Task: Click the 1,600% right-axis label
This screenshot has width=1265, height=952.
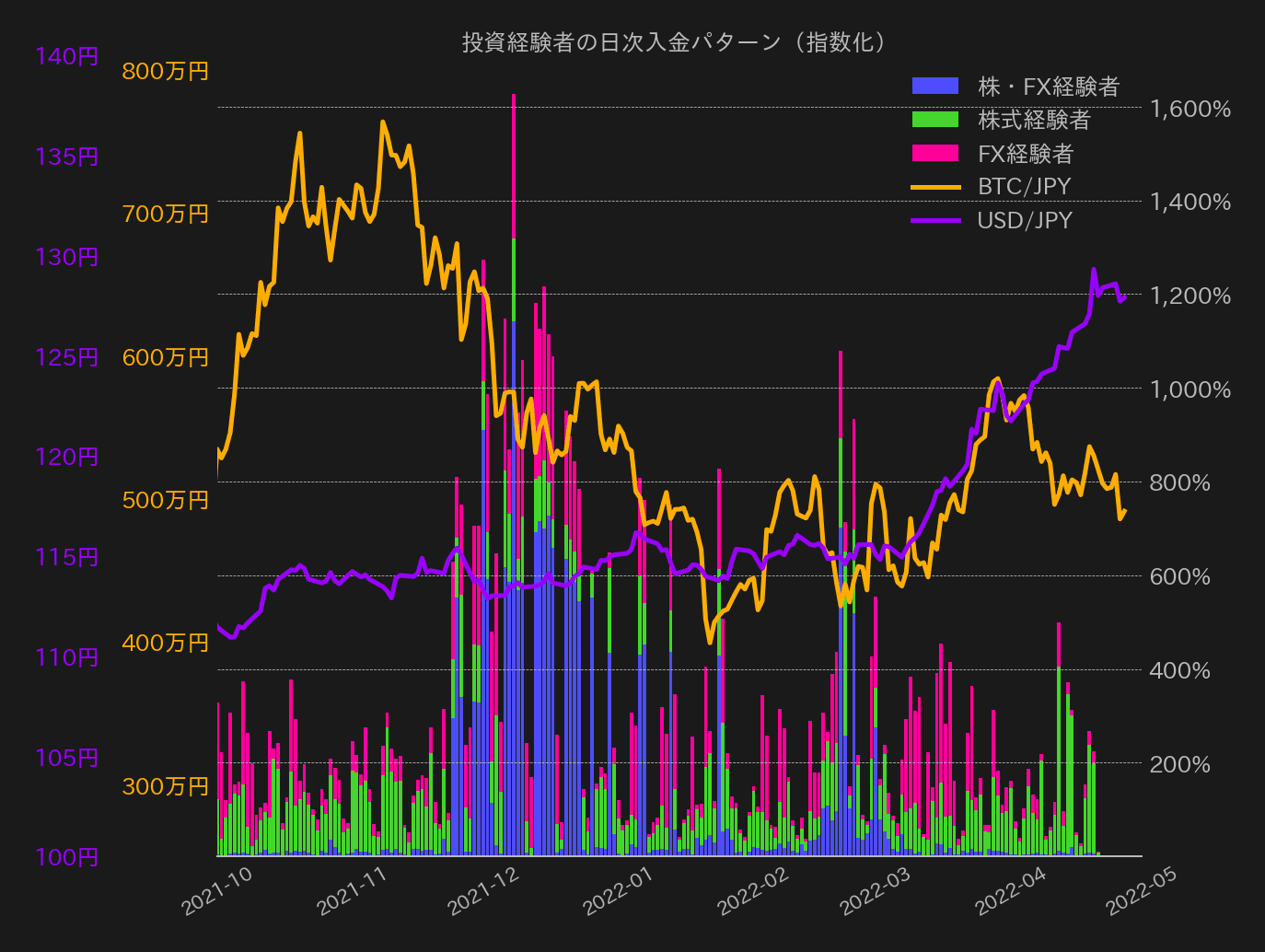Action: click(1191, 110)
